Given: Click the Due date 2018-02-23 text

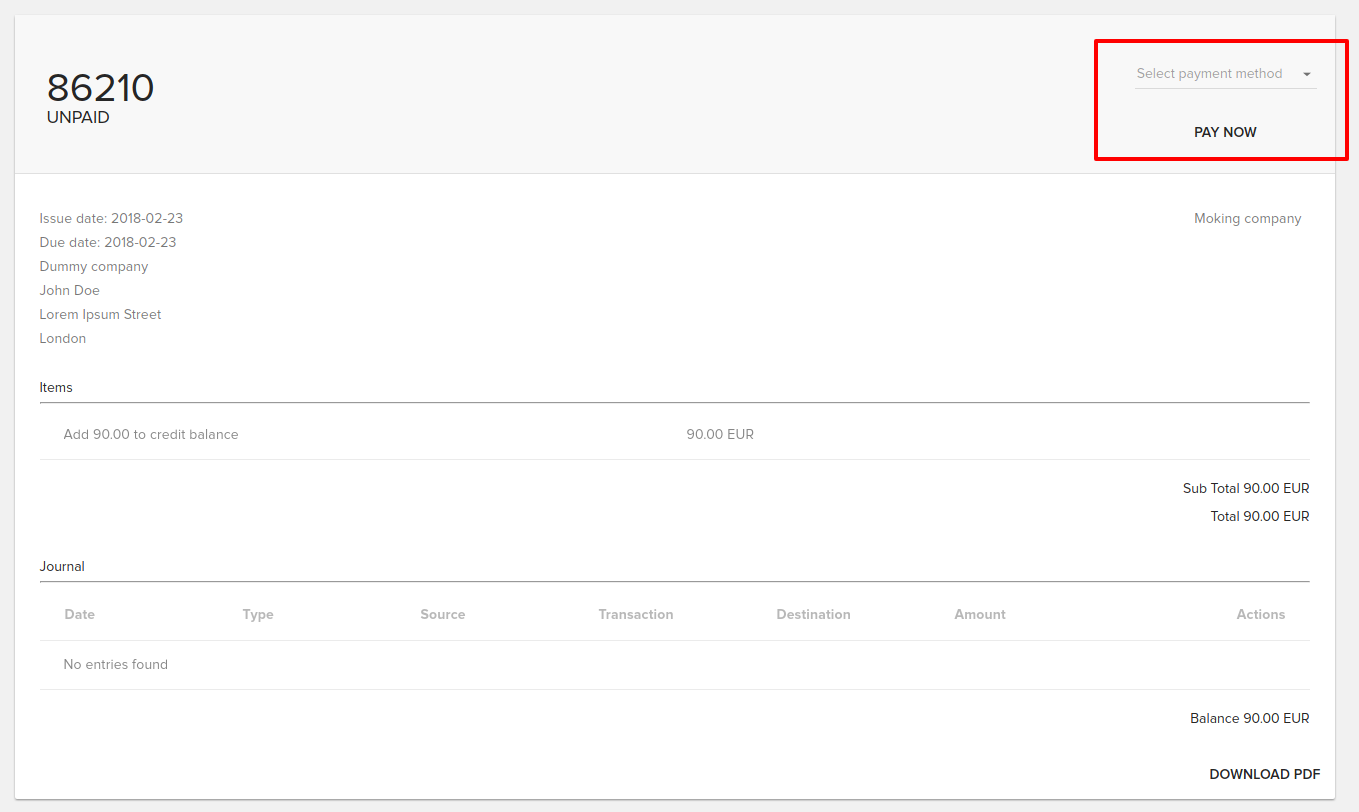Looking at the screenshot, I should coord(107,242).
